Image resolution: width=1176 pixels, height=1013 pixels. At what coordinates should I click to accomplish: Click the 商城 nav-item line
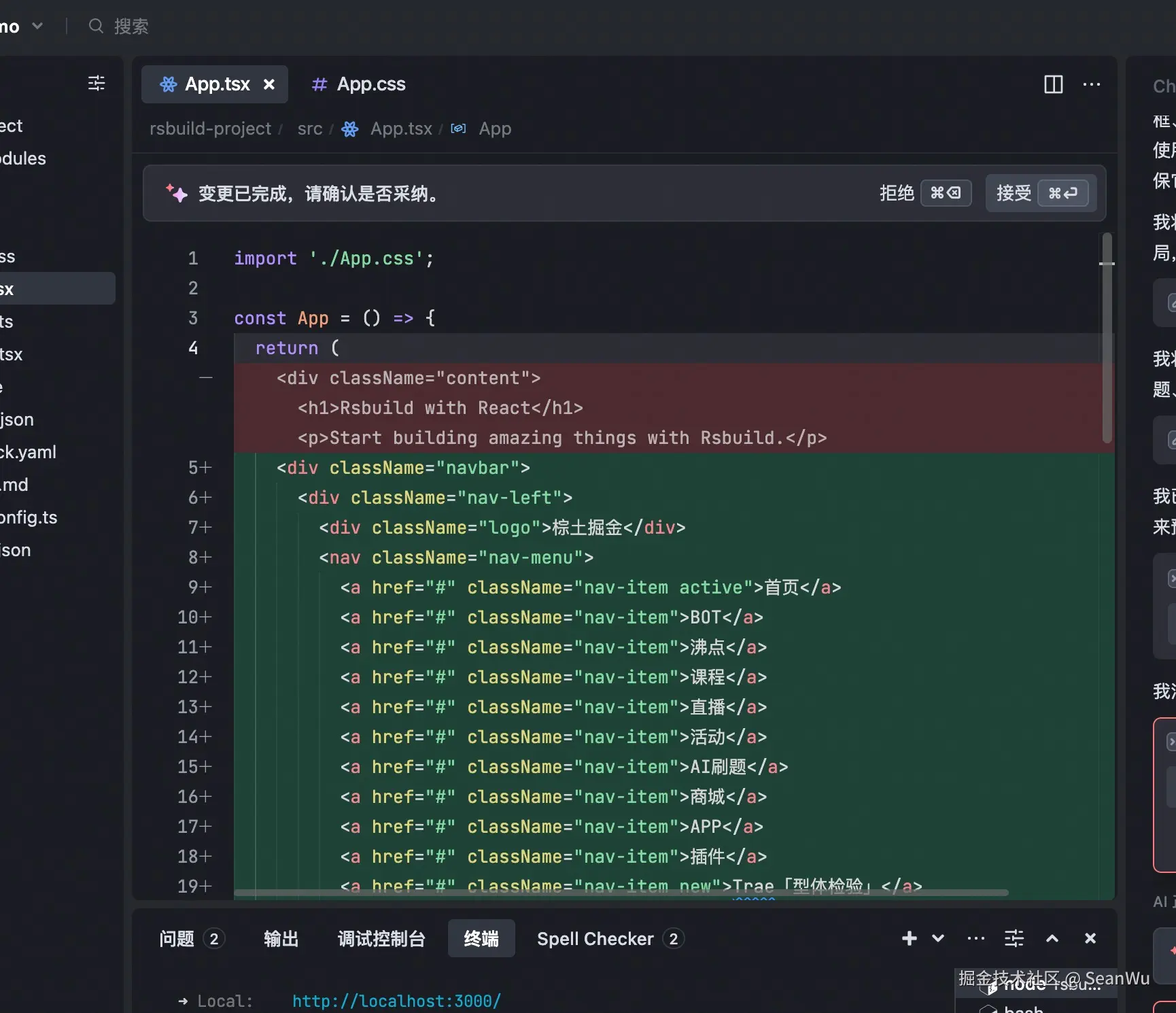[553, 797]
